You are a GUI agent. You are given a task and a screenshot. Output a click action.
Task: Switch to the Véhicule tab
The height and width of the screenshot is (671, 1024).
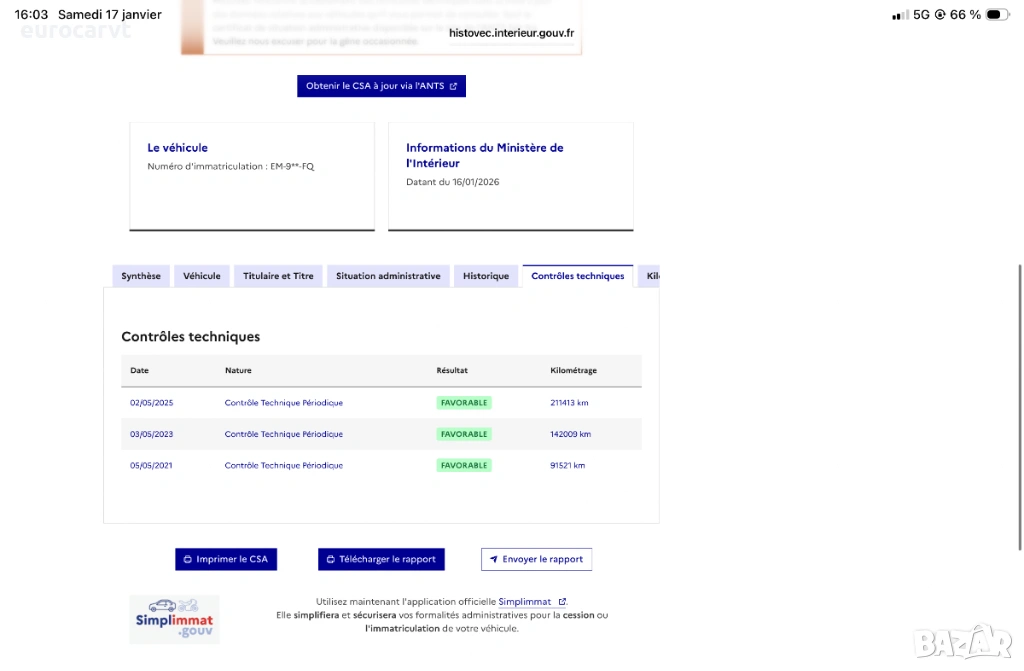pos(201,276)
